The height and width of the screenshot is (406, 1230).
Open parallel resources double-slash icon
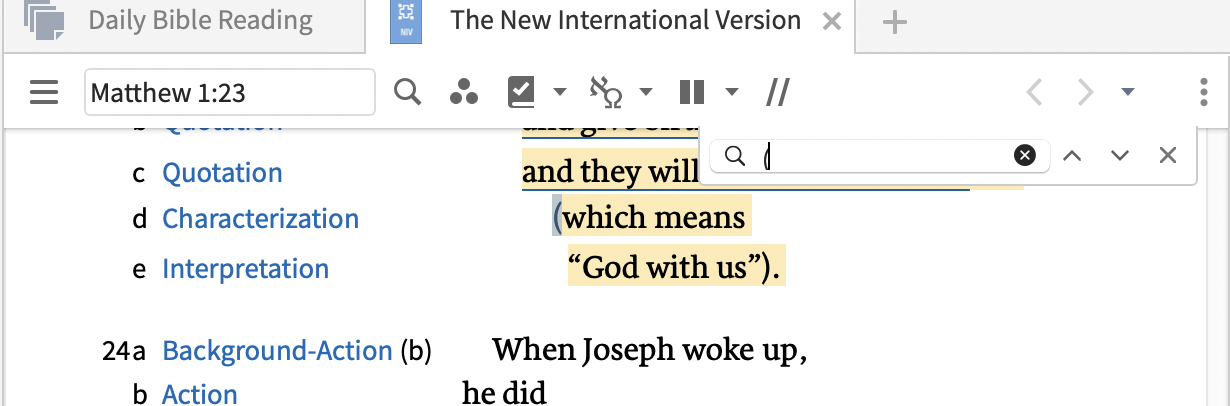click(x=778, y=93)
